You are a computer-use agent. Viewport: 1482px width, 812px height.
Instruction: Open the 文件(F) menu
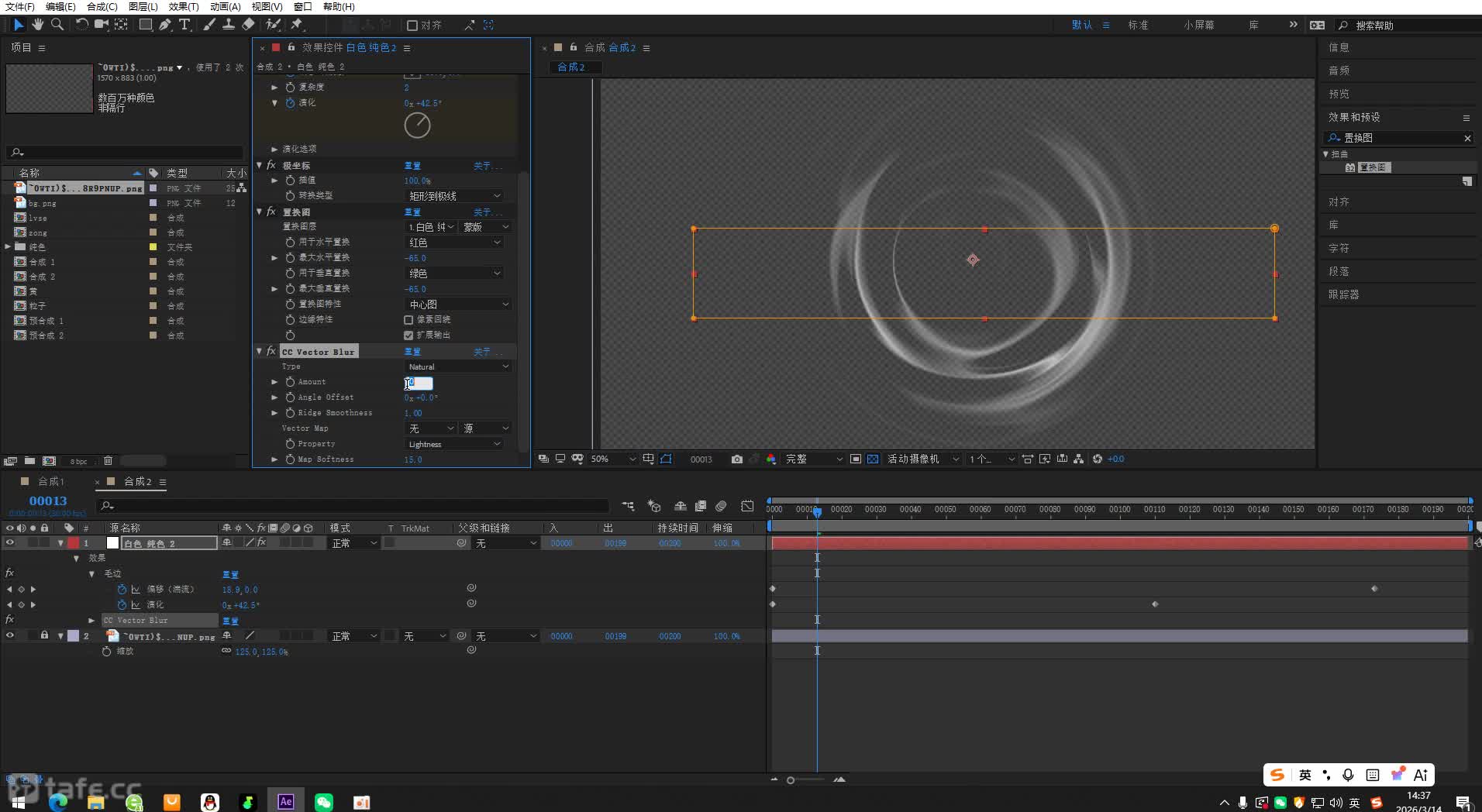click(20, 7)
